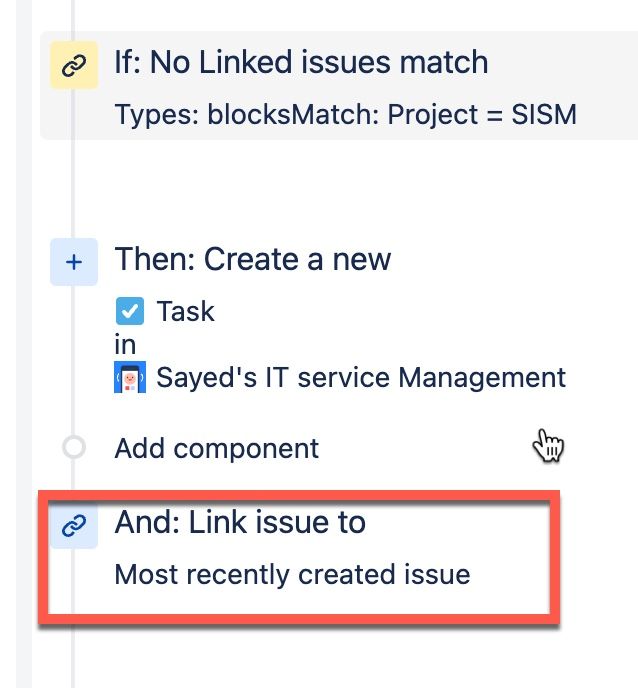This screenshot has width=638, height=688.
Task: Open the And: Link issue to action
Action: click(240, 522)
